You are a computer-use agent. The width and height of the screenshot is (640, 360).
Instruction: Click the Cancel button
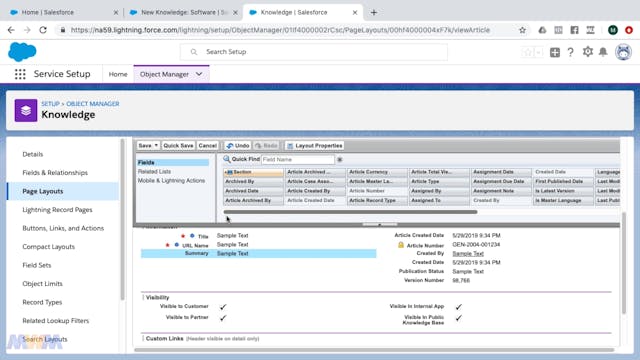(x=208, y=146)
